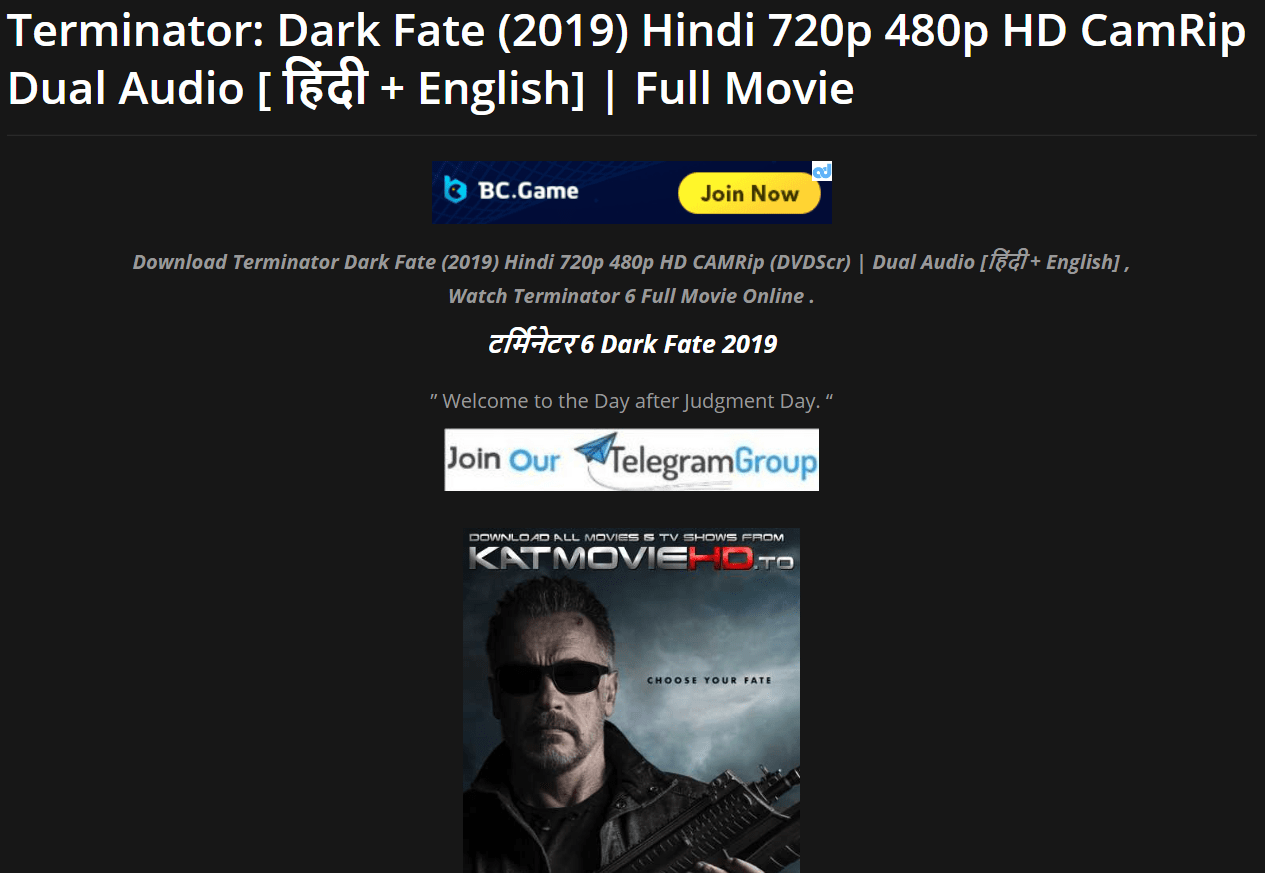
Task: Hit the yellow Join Now button
Action: 749,193
